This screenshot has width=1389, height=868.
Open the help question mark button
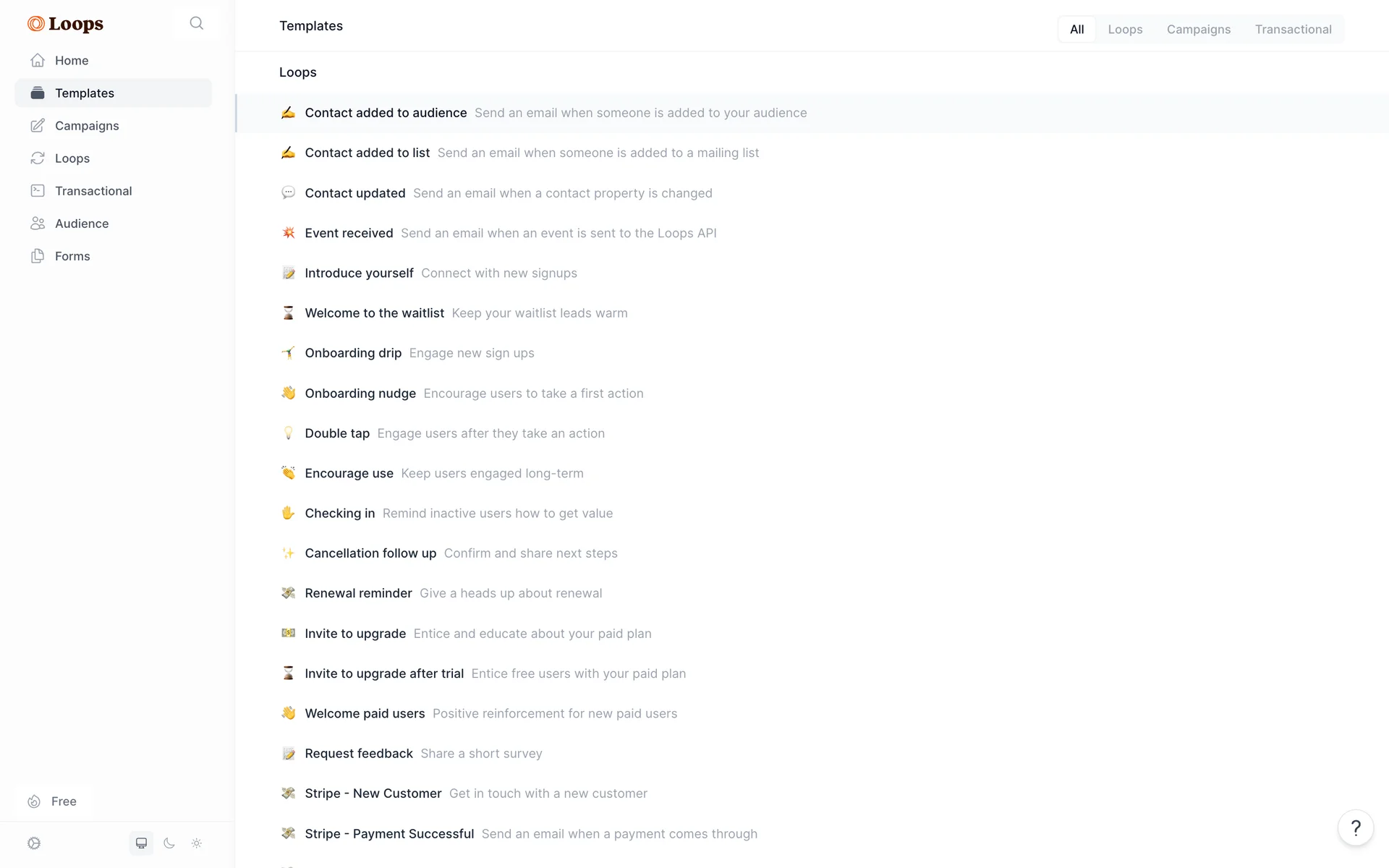point(1356,827)
